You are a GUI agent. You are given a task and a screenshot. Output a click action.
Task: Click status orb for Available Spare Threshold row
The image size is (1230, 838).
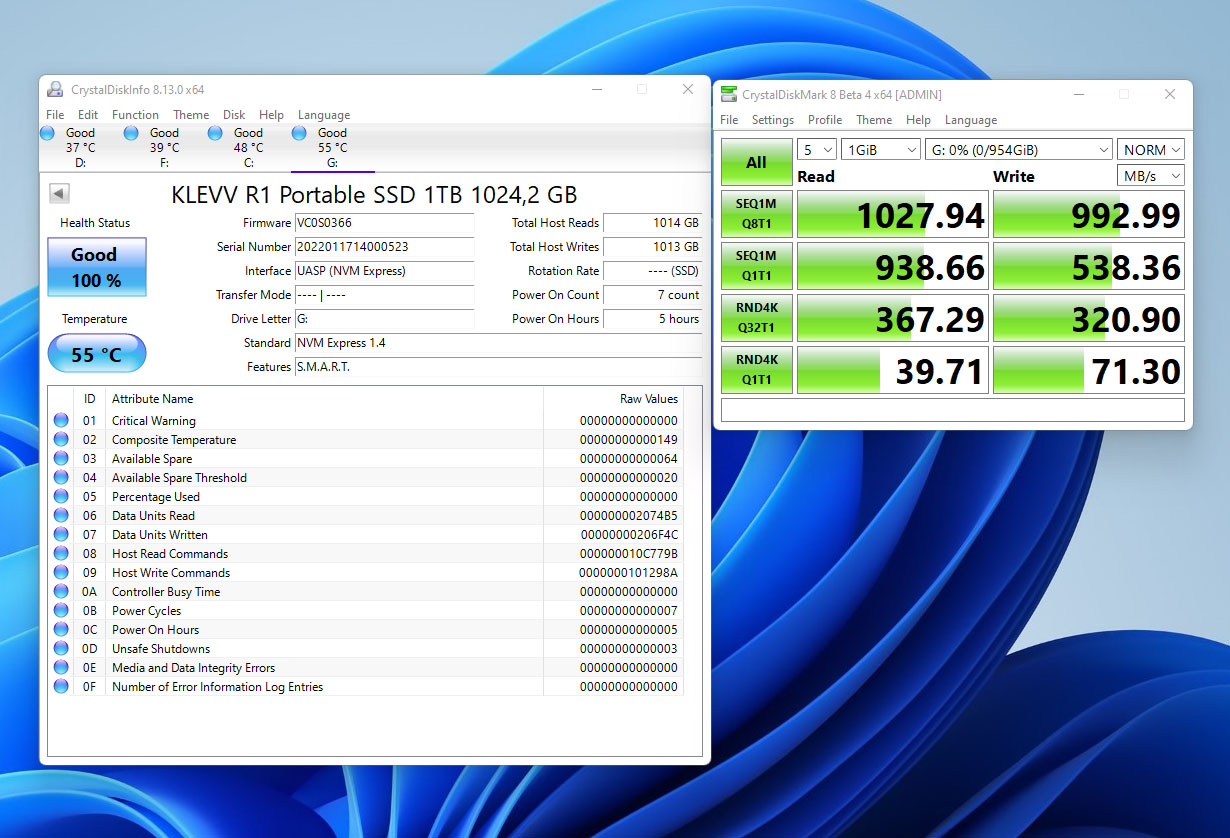pyautogui.click(x=62, y=478)
